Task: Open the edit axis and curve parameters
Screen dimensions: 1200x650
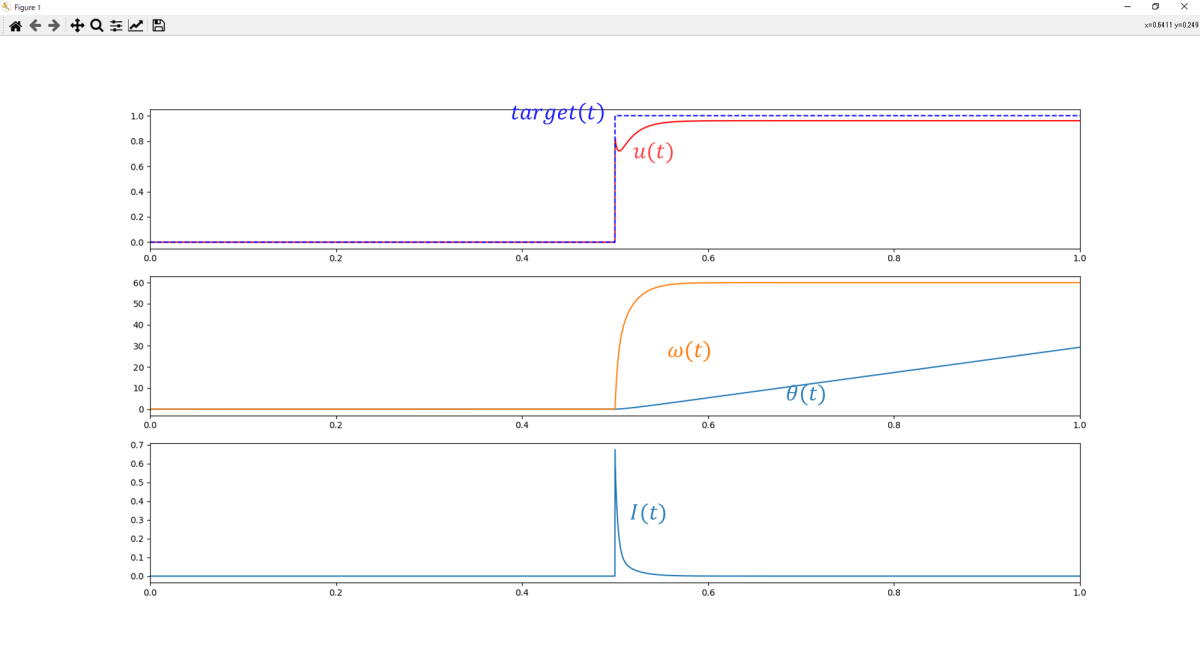Action: click(136, 25)
